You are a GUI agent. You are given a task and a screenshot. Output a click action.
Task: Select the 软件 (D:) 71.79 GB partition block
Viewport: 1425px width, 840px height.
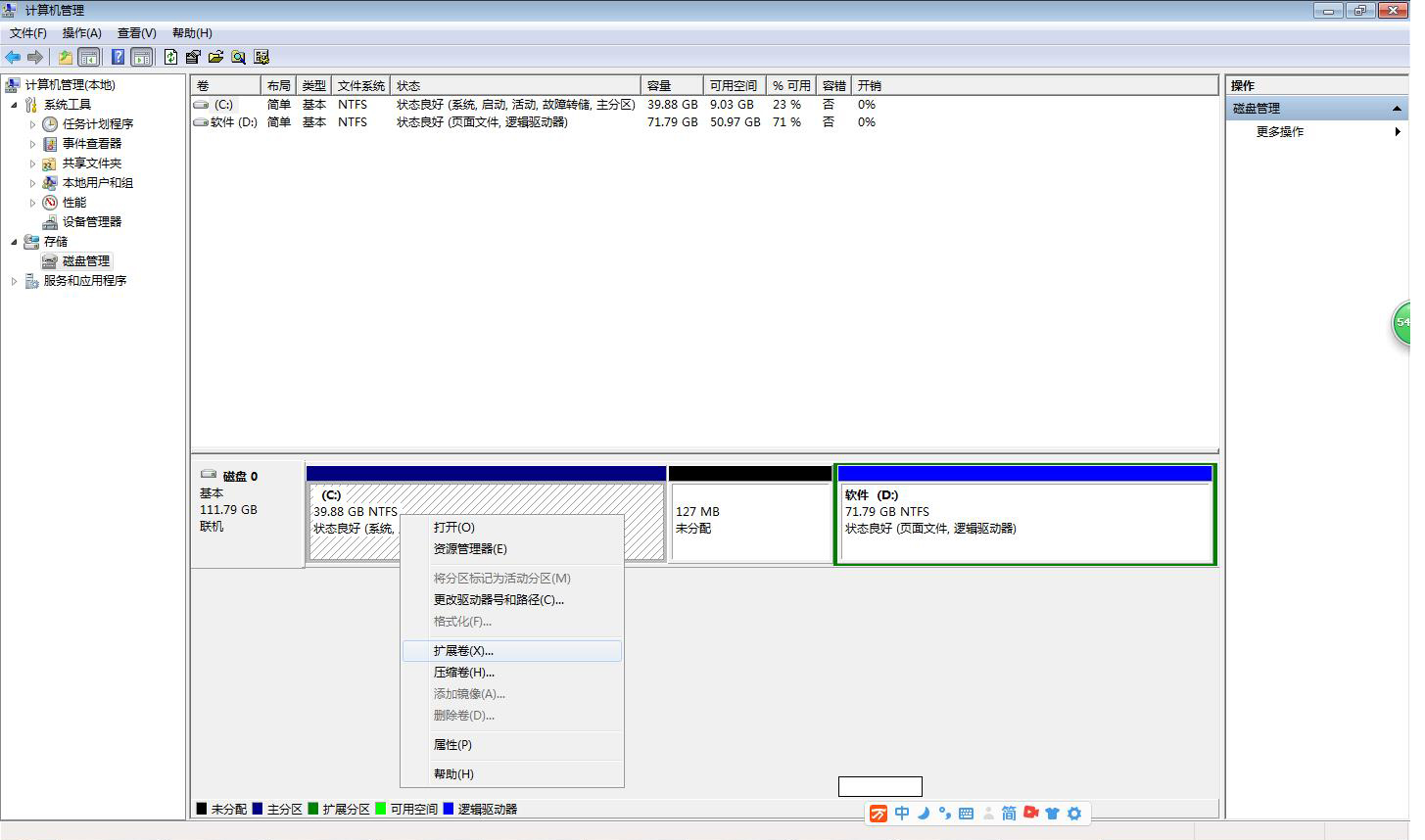tap(1025, 514)
